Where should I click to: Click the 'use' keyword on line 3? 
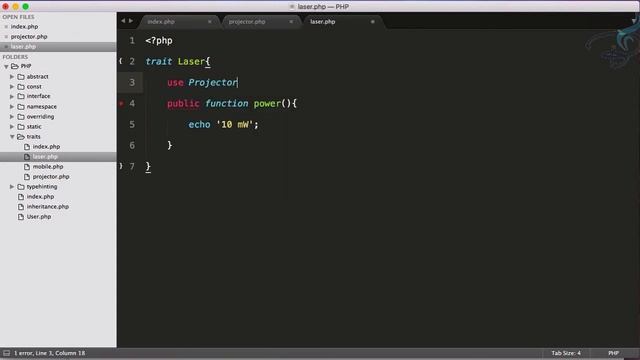tap(175, 82)
